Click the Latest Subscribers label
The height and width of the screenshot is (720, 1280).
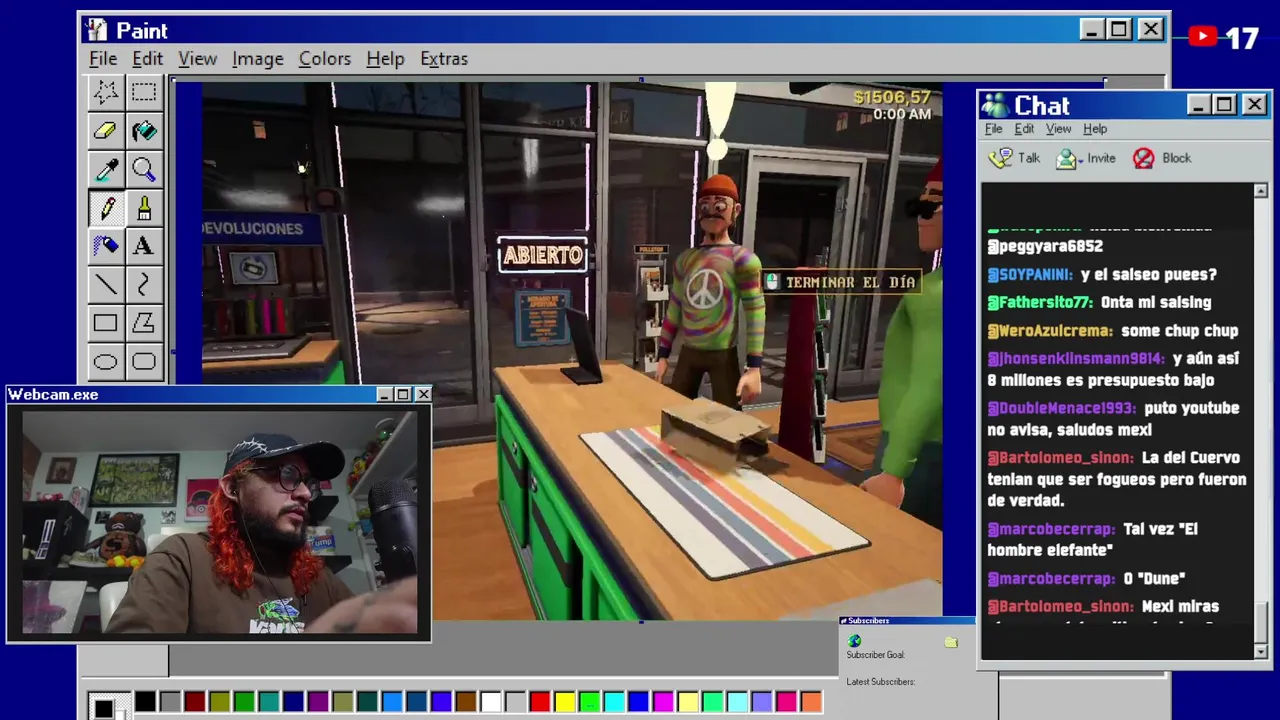(x=880, y=682)
